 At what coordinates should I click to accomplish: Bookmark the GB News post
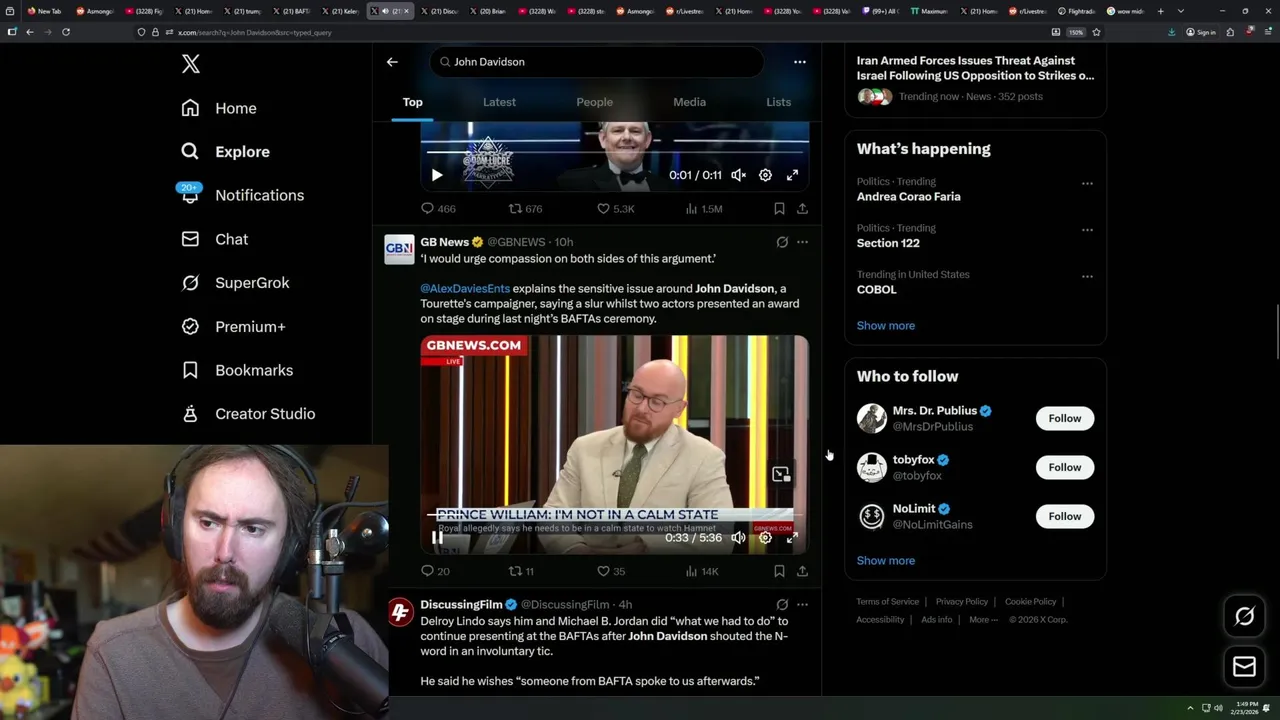click(x=779, y=572)
